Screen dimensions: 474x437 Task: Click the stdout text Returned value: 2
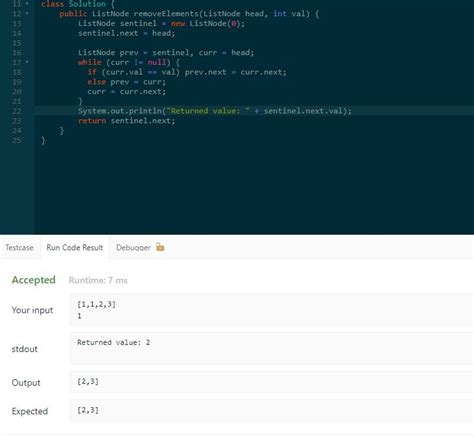[113, 342]
